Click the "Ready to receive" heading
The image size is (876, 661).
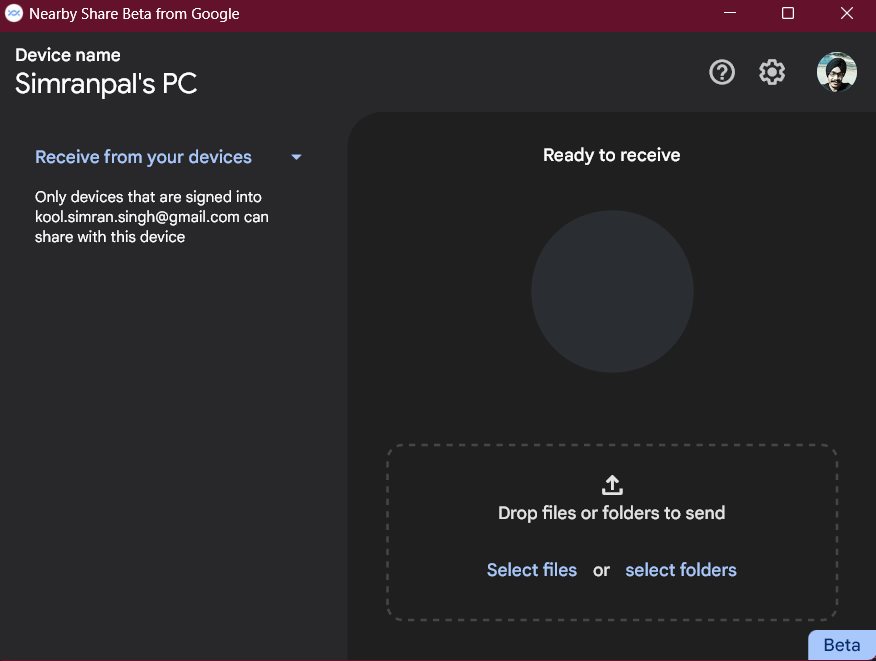pyautogui.click(x=612, y=155)
